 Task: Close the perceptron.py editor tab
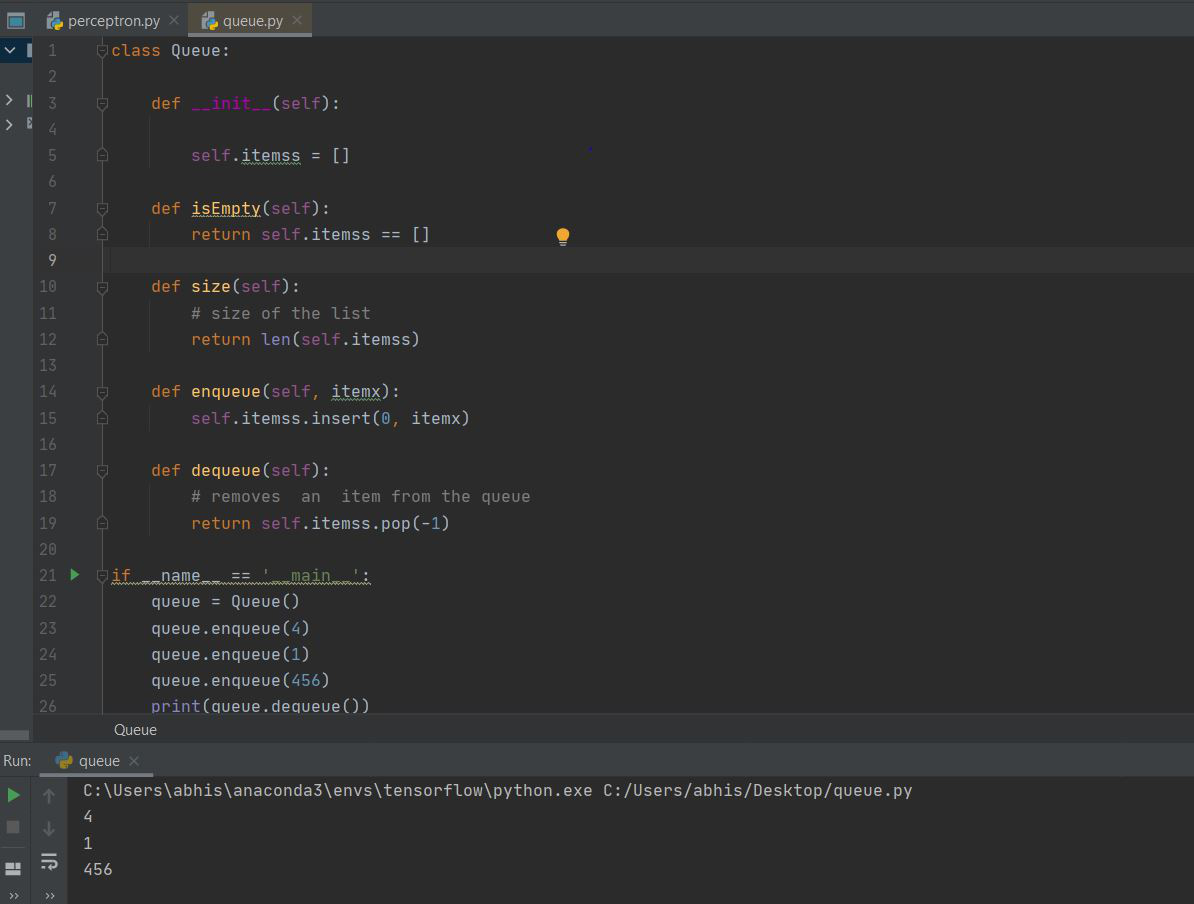point(174,20)
